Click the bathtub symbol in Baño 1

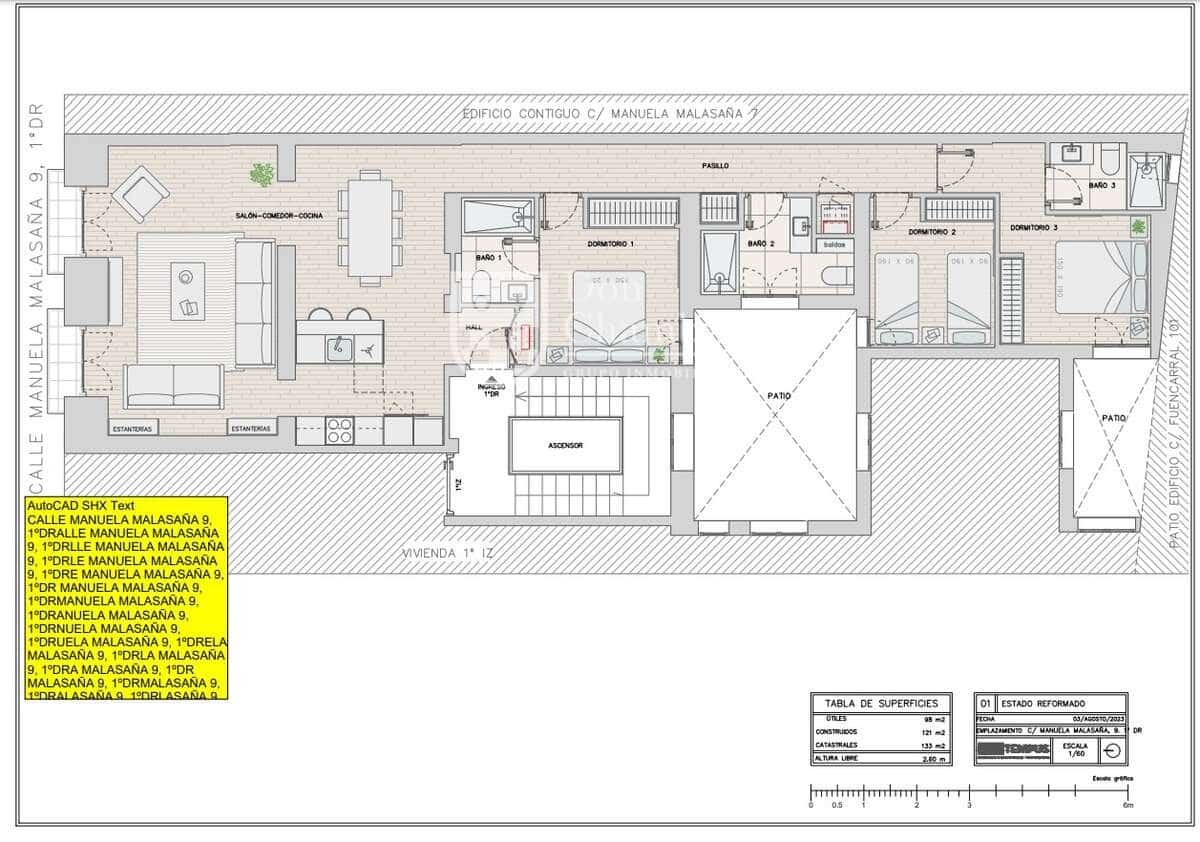point(497,216)
